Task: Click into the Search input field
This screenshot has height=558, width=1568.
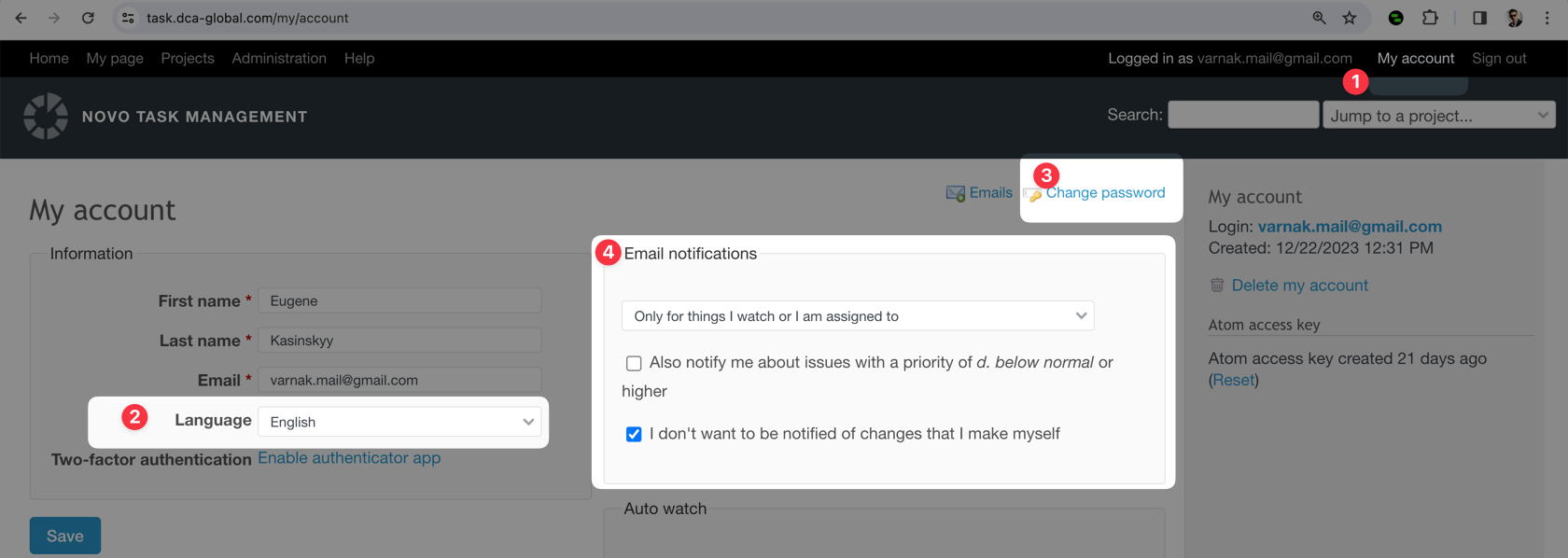Action: (x=1243, y=115)
